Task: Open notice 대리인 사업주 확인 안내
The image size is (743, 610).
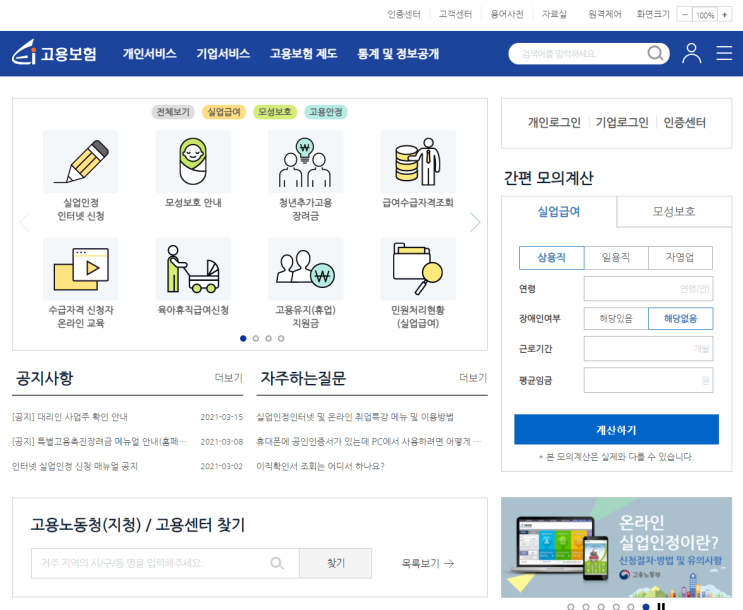Action: coord(70,417)
